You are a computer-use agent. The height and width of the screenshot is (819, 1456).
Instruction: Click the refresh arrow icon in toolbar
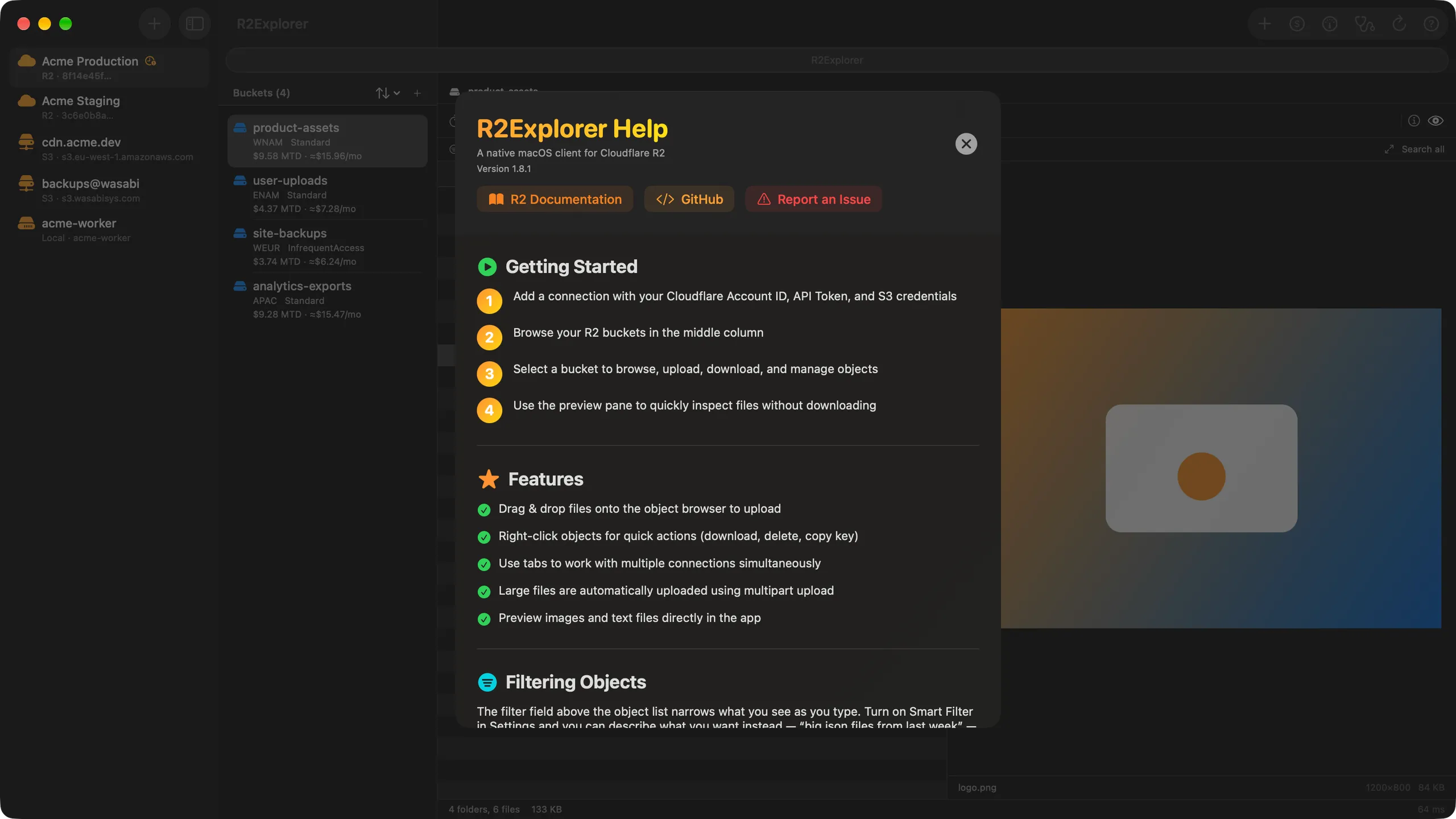point(1399,24)
